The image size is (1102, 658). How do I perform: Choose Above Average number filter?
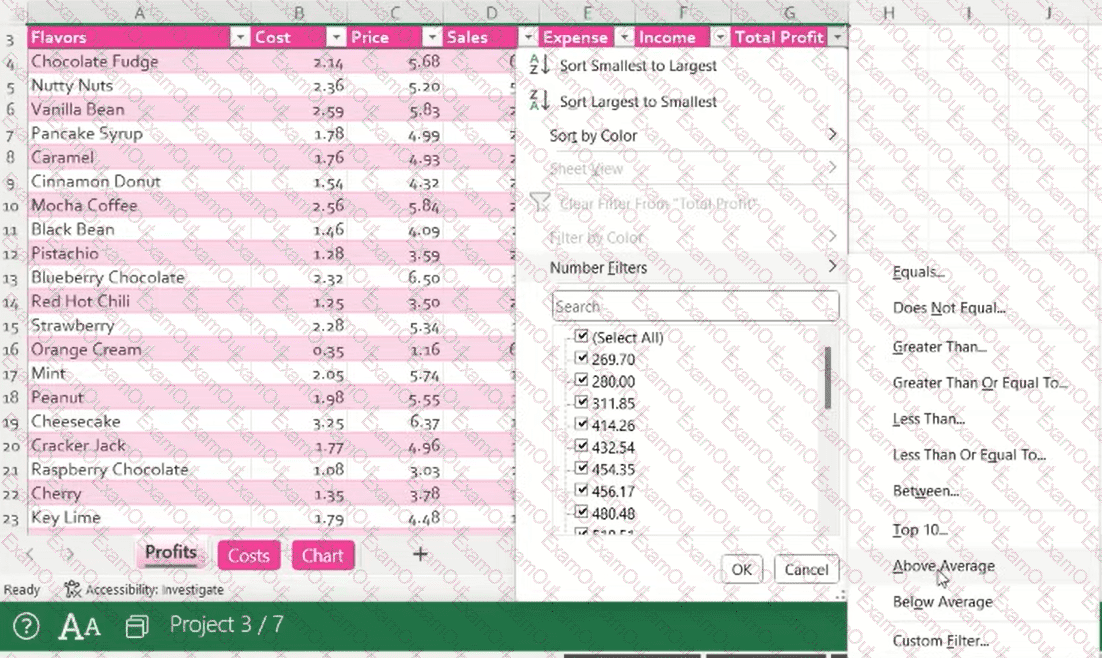point(943,566)
